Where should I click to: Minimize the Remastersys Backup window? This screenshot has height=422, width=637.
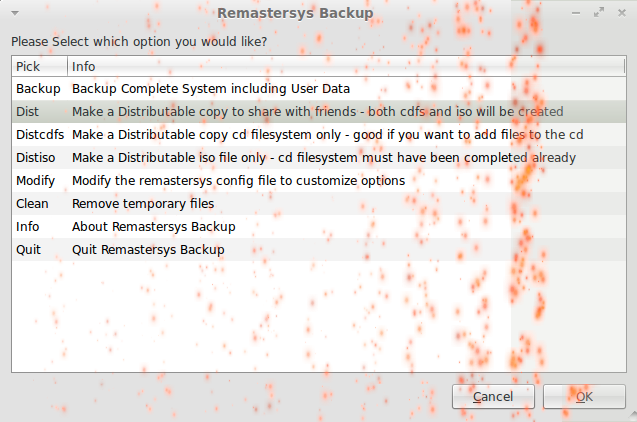(578, 14)
